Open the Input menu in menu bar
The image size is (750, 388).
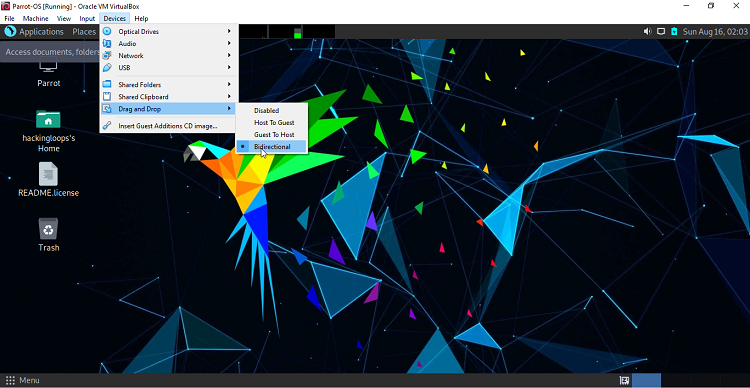tap(87, 19)
